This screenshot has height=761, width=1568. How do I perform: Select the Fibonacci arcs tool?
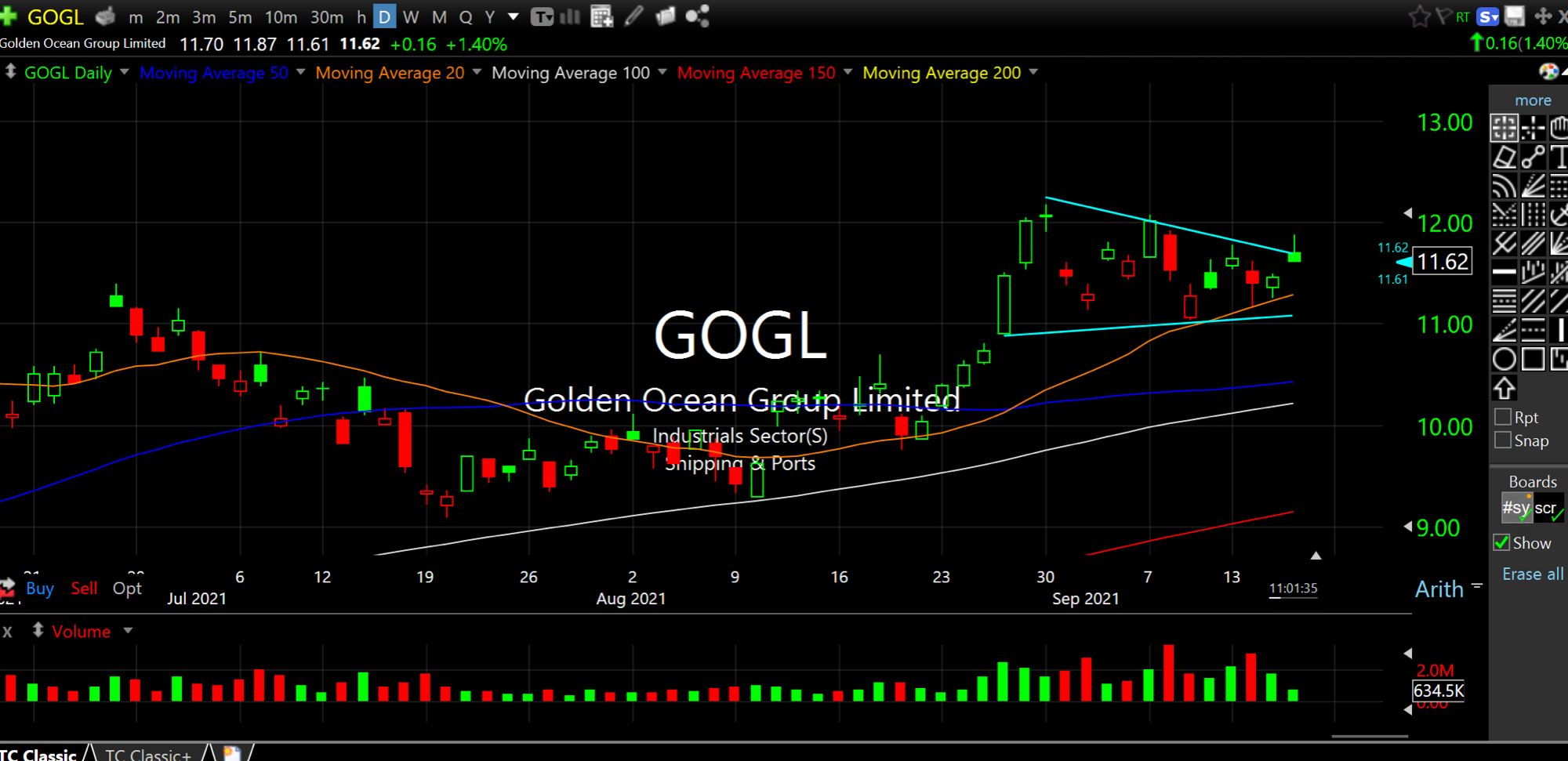pyautogui.click(x=1504, y=186)
